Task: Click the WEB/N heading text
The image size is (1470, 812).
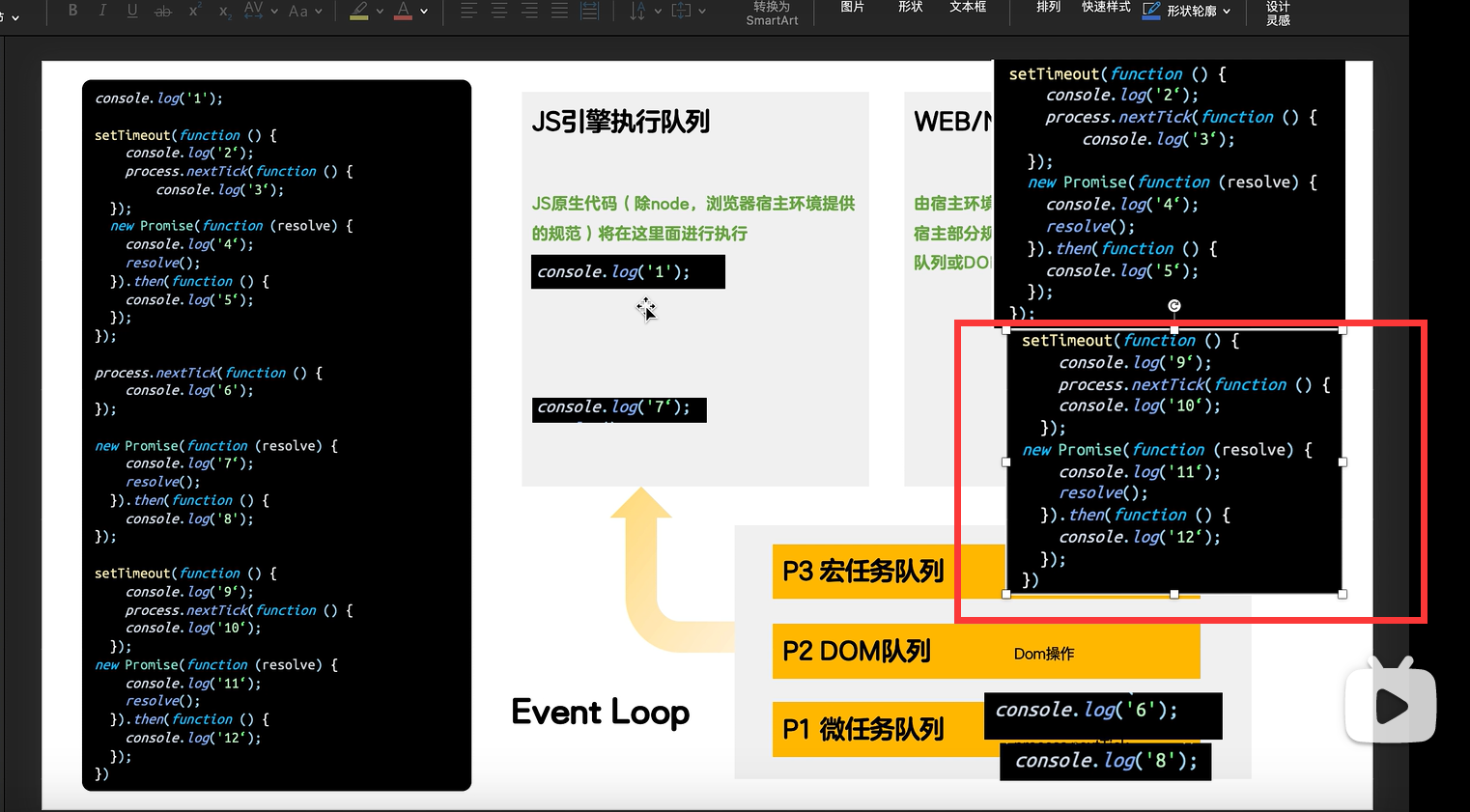Action: [953, 122]
